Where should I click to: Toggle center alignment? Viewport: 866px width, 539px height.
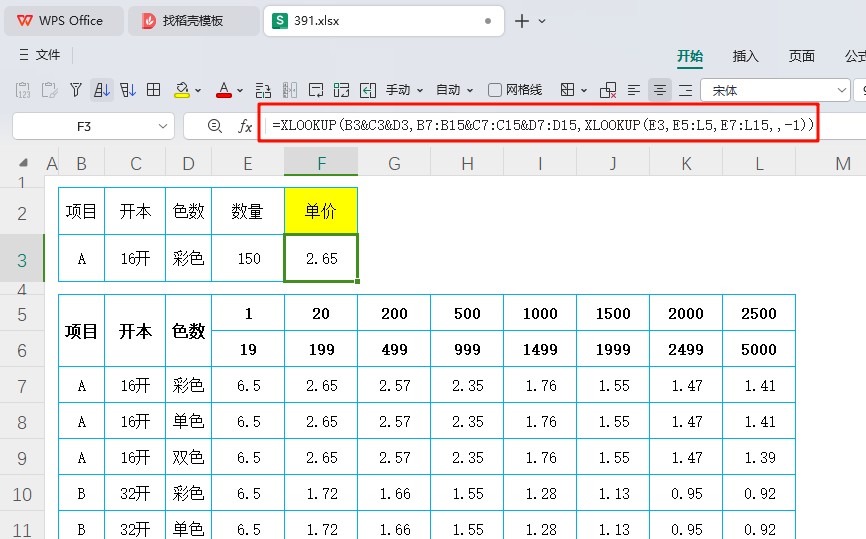pyautogui.click(x=659, y=90)
